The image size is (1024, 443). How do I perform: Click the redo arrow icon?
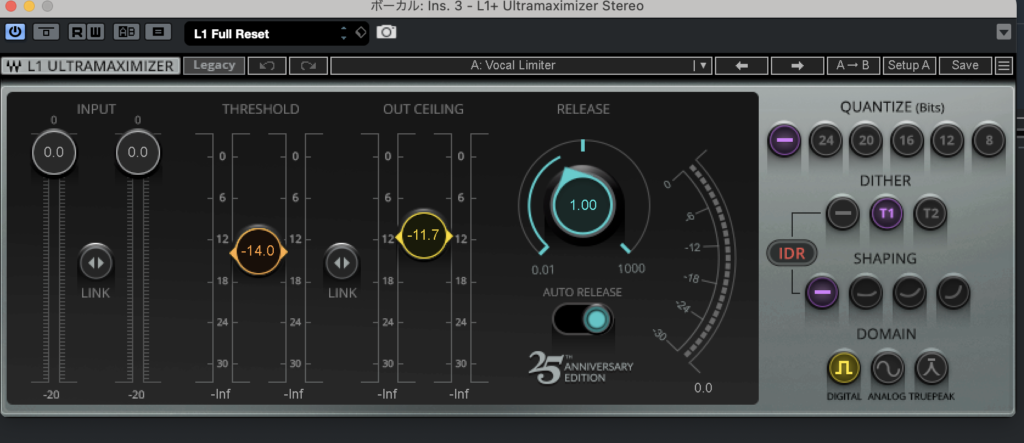[x=307, y=66]
